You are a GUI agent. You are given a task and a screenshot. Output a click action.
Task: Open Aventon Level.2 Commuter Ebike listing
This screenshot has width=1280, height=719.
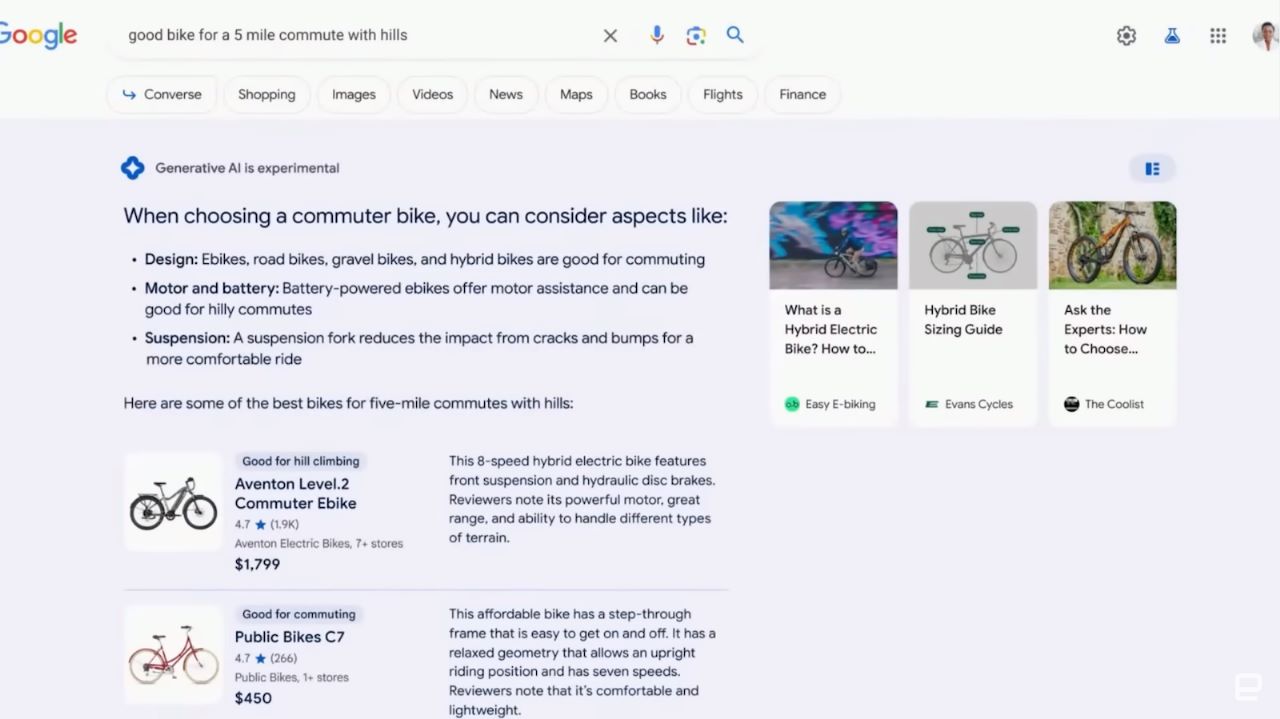pos(295,493)
